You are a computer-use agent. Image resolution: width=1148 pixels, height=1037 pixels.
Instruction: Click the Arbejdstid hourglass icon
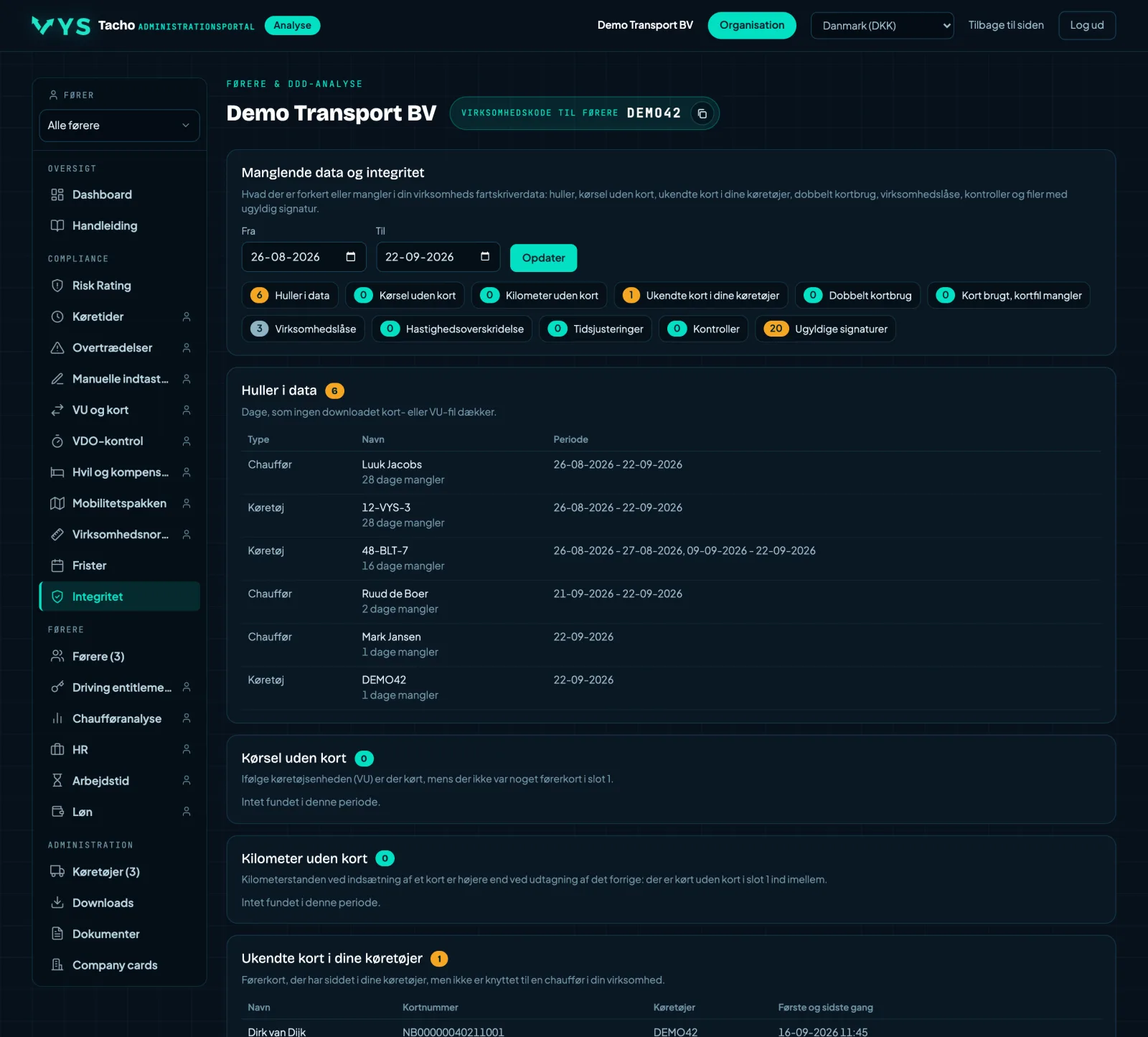pyautogui.click(x=57, y=781)
